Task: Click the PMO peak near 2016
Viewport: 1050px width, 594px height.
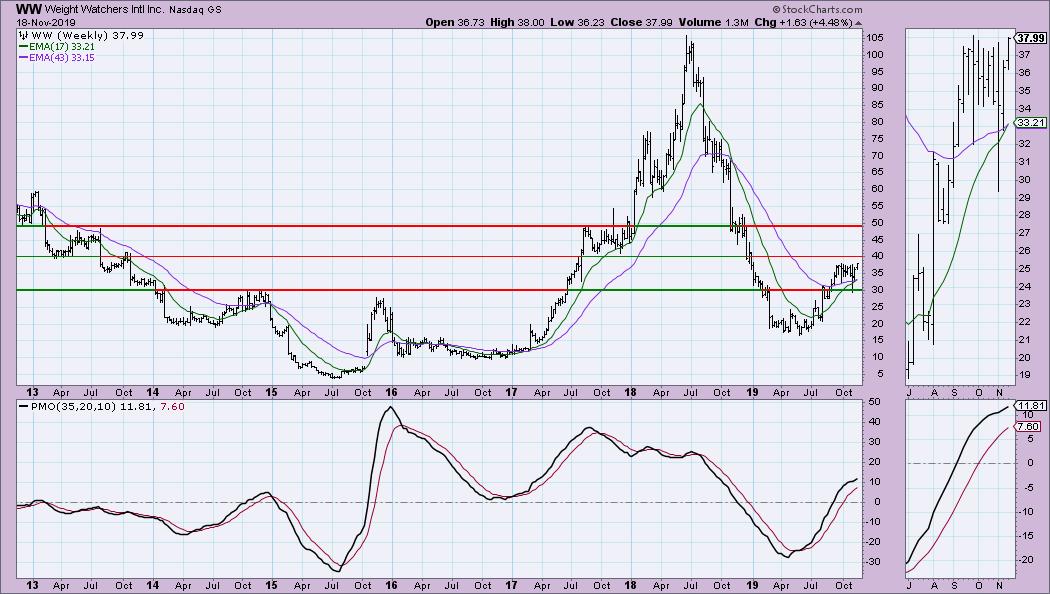Action: click(390, 407)
